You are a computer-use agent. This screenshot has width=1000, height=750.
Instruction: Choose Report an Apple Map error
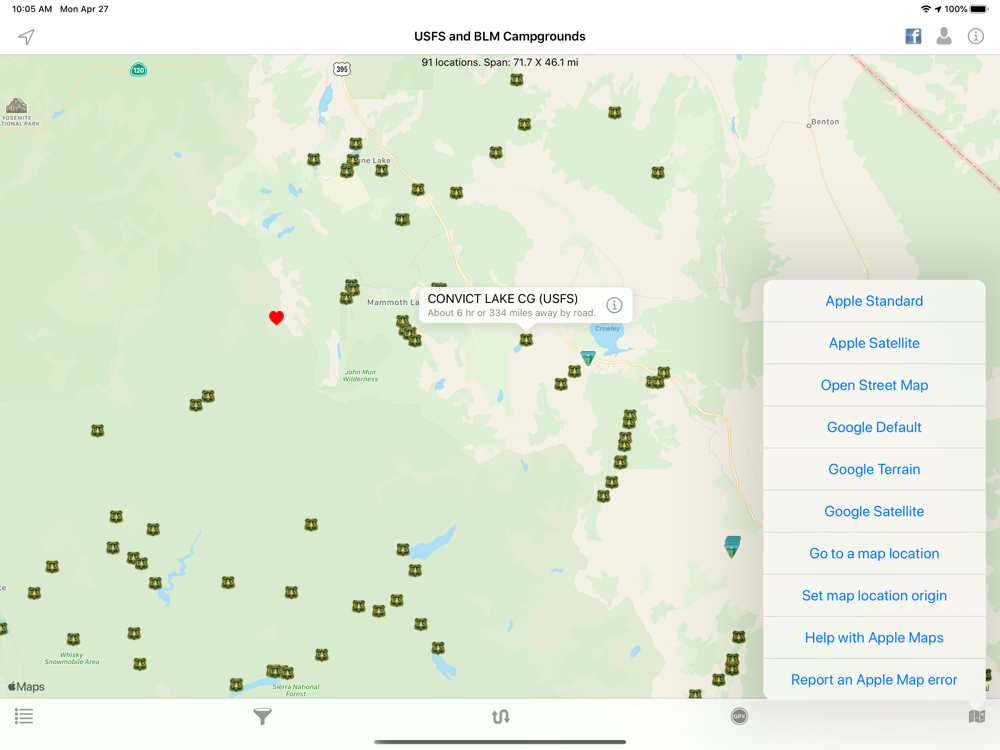pyautogui.click(x=874, y=680)
